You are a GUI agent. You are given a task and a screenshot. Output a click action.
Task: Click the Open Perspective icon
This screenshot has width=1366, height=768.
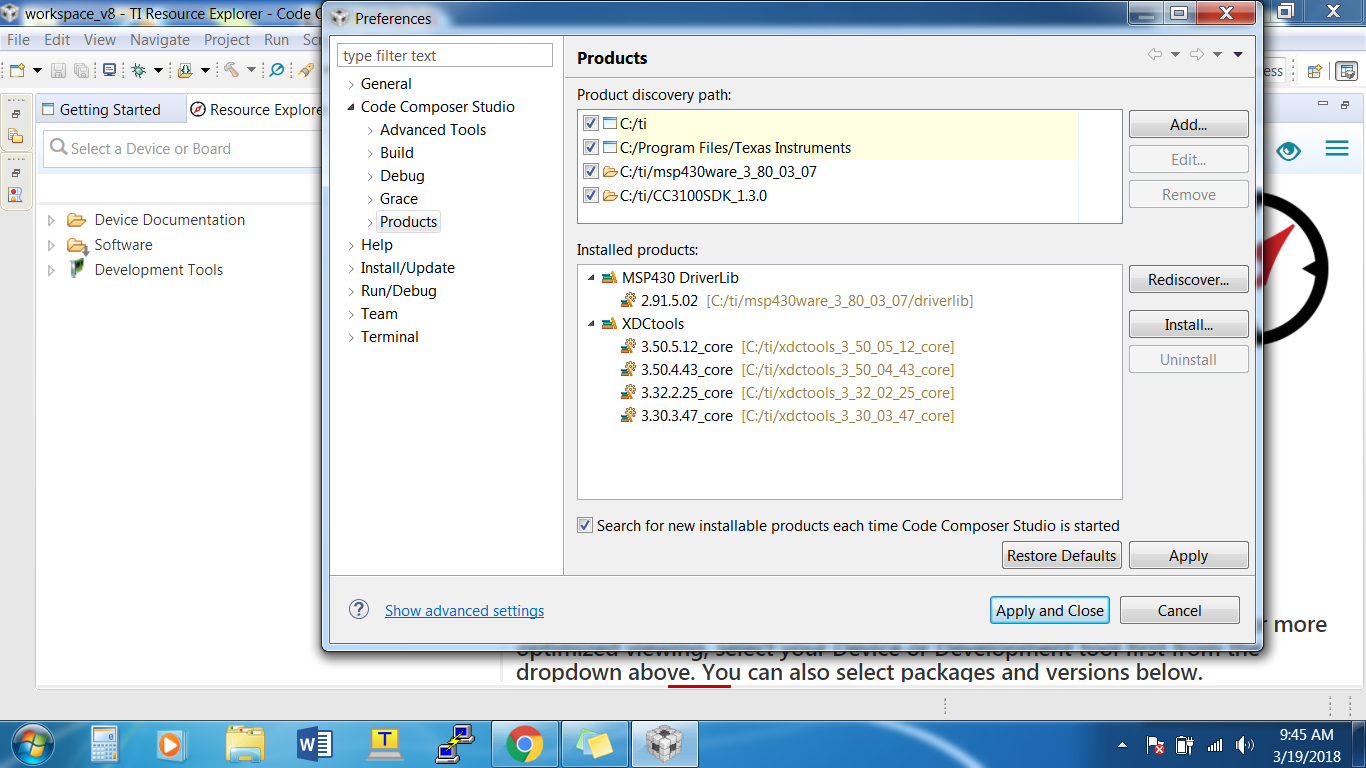tap(1314, 71)
